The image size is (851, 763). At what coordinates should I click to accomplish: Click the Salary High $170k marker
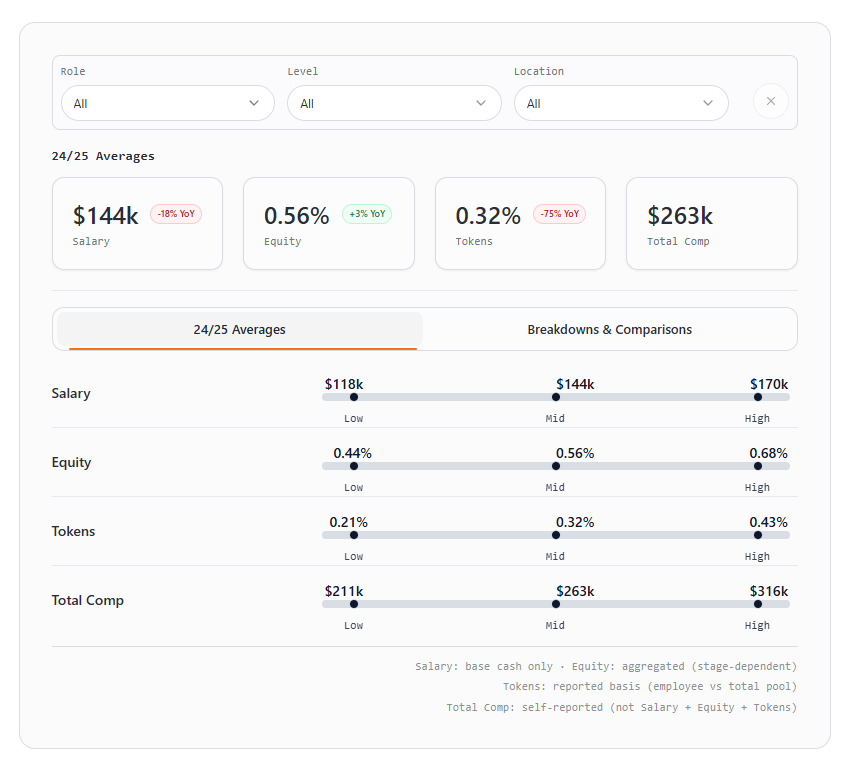[x=758, y=397]
